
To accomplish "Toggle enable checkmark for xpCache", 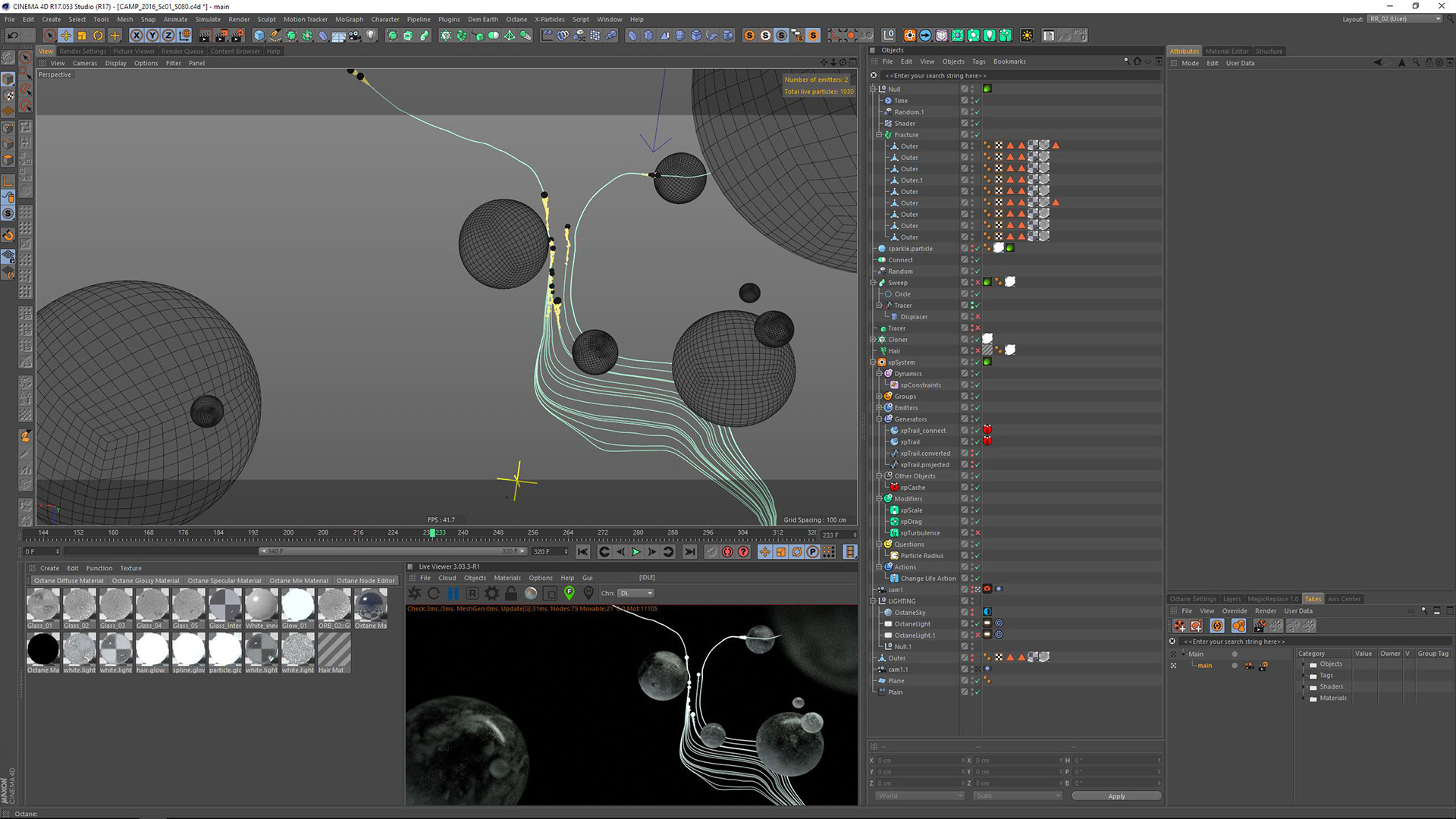I will tap(977, 487).
